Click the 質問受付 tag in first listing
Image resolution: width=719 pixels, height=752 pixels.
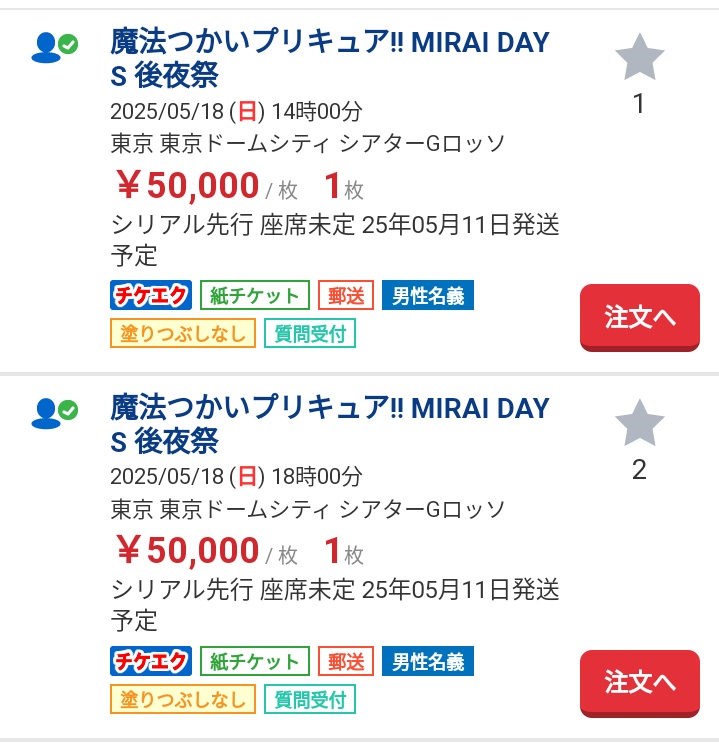tap(310, 333)
